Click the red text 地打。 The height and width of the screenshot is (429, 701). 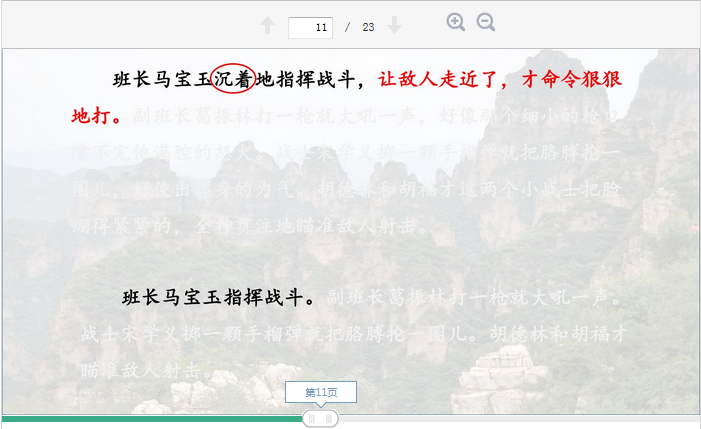click(x=96, y=116)
